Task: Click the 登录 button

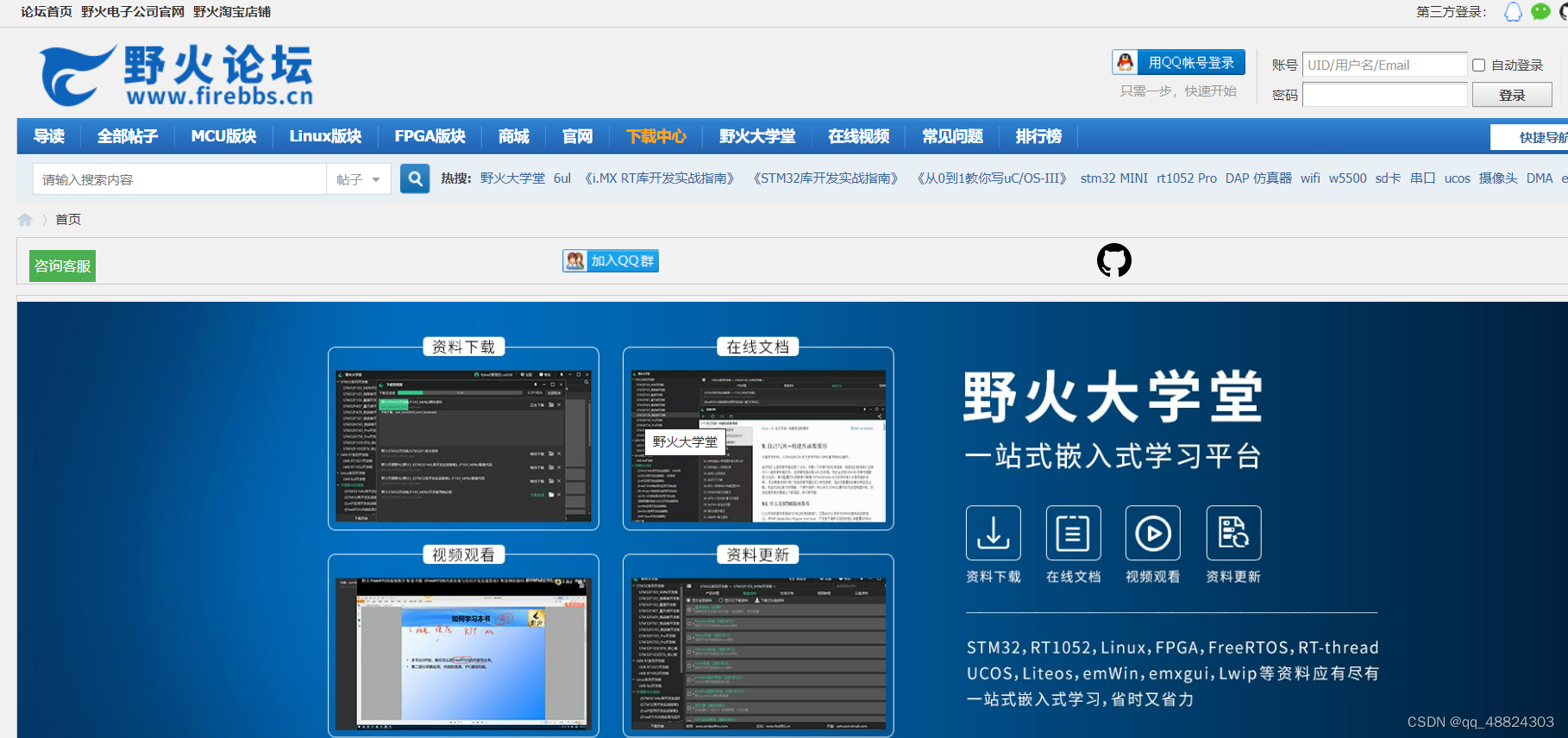Action: (1512, 95)
